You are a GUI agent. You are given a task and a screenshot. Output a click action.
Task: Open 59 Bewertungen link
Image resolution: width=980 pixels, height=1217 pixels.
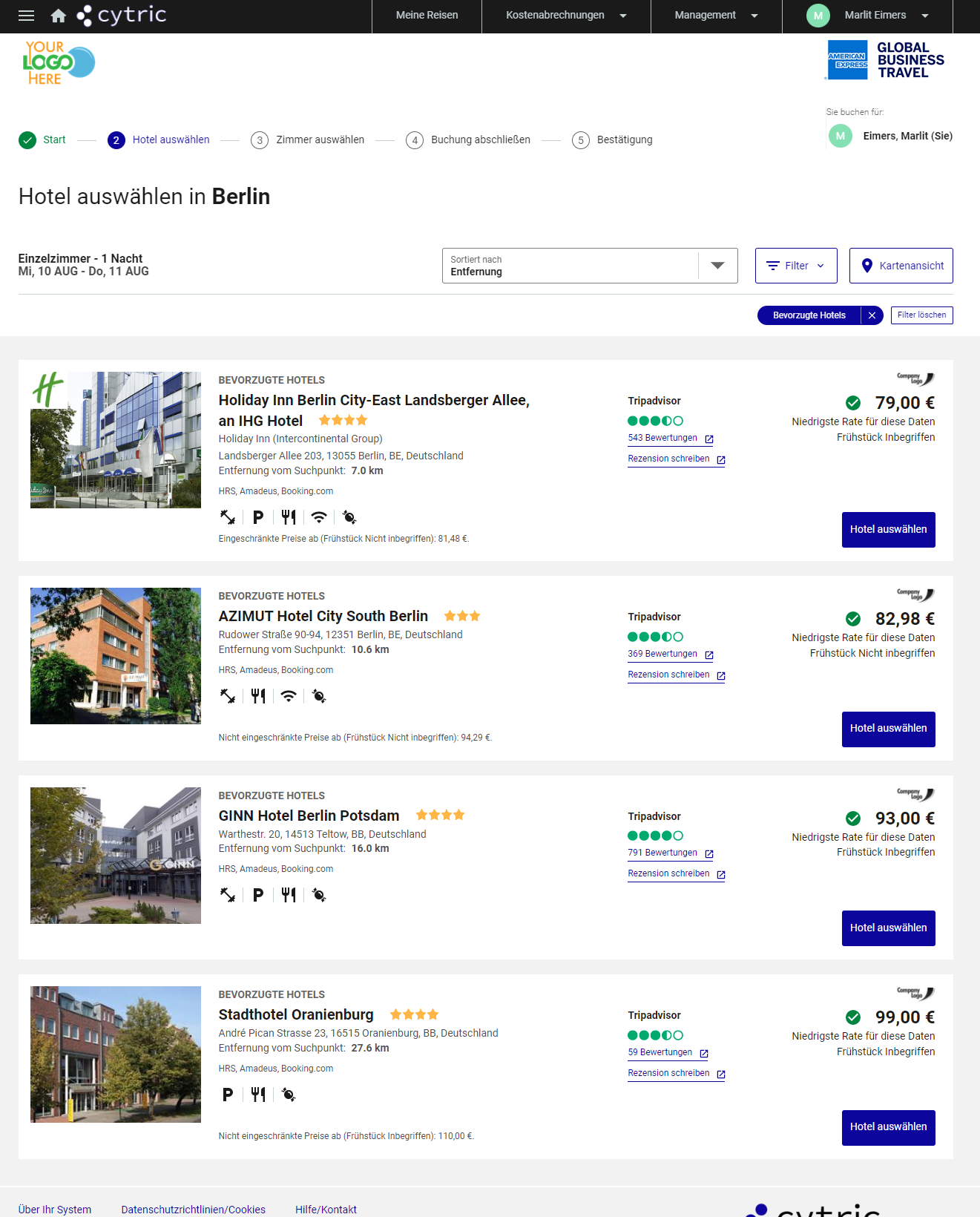click(x=668, y=1053)
